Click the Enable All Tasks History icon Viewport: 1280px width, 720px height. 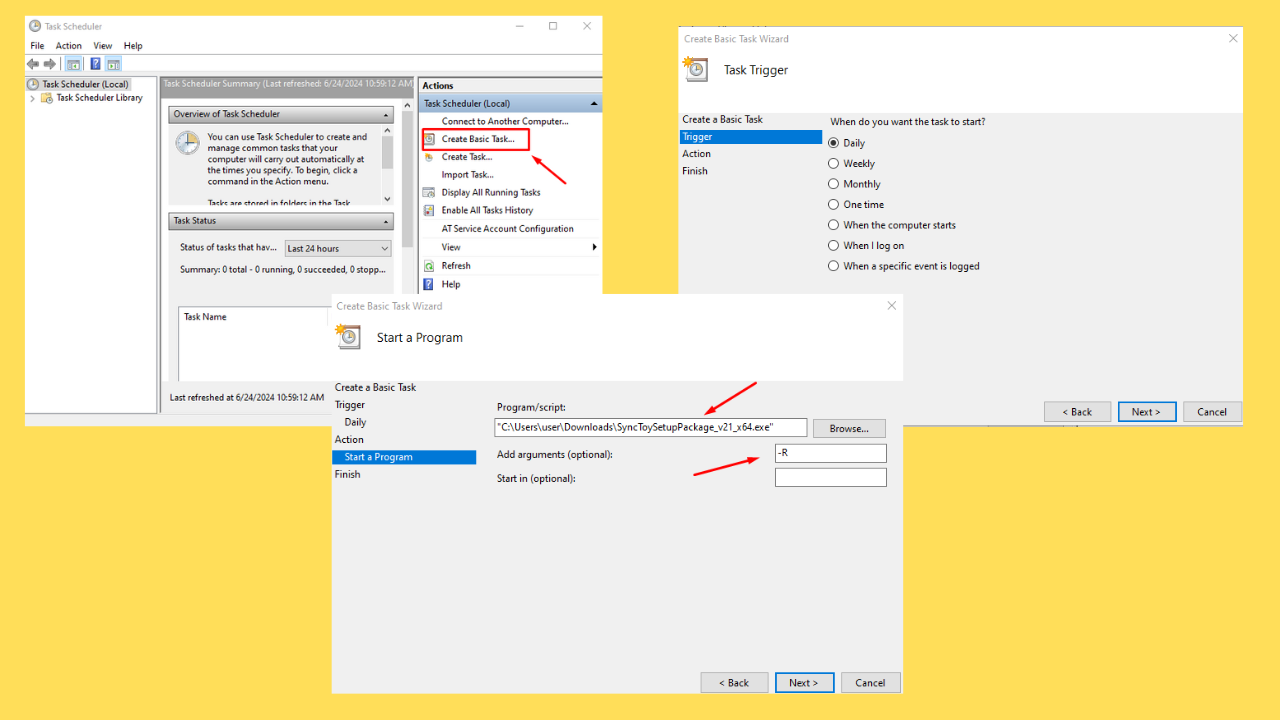coord(430,210)
